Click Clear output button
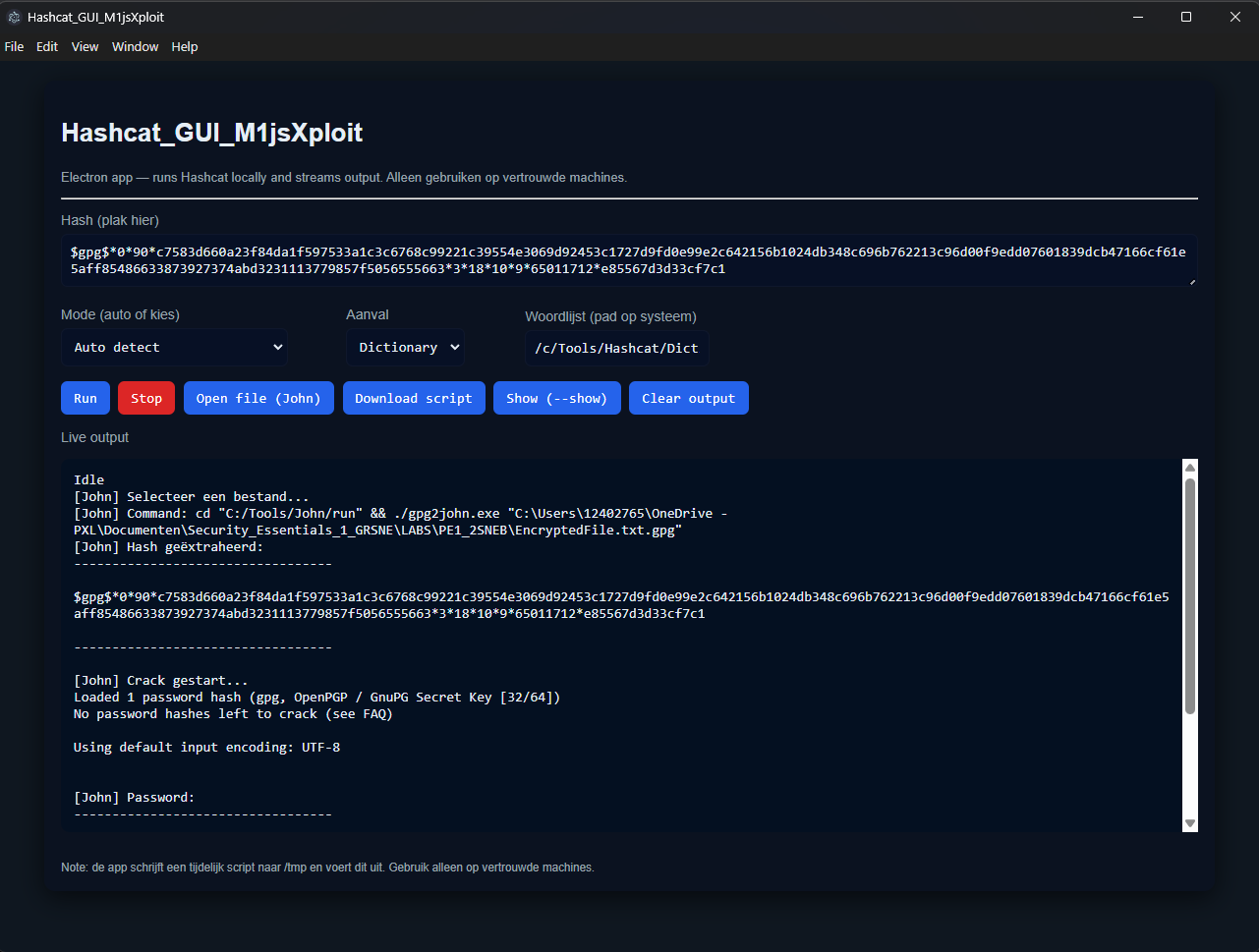Screen dimensions: 1259x952 click(x=689, y=398)
